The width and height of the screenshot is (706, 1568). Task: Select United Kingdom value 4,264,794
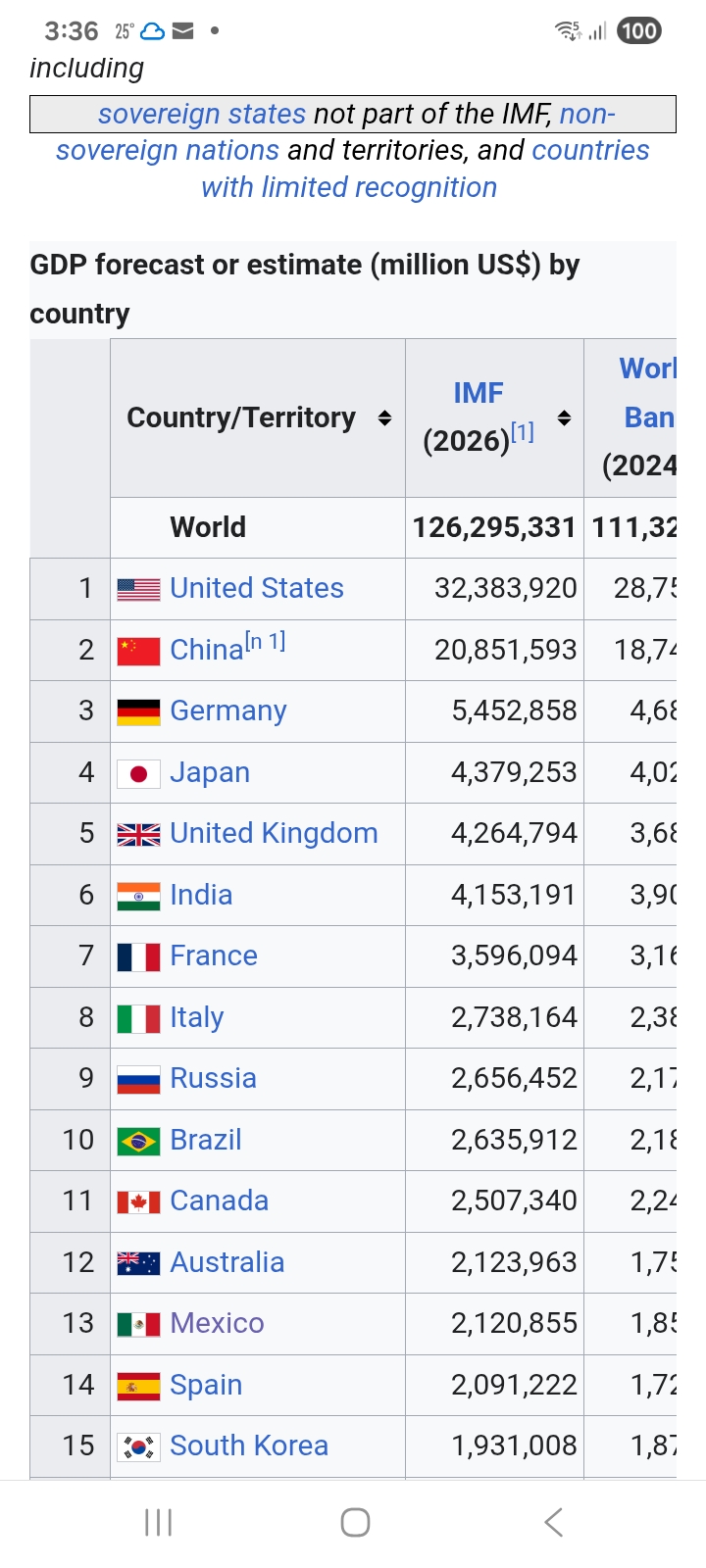tap(494, 834)
